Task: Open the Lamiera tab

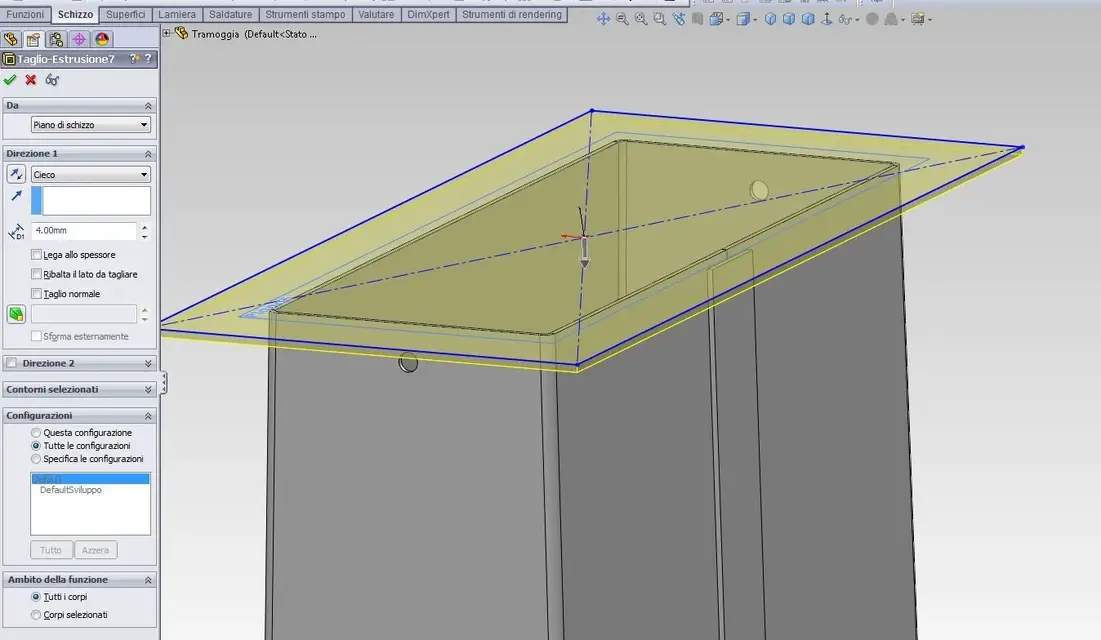Action: tap(177, 14)
